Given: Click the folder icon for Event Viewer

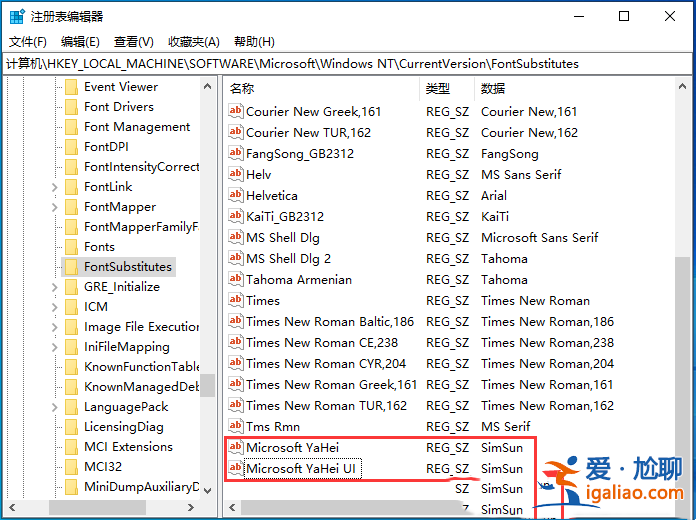Looking at the screenshot, I should 71,87.
